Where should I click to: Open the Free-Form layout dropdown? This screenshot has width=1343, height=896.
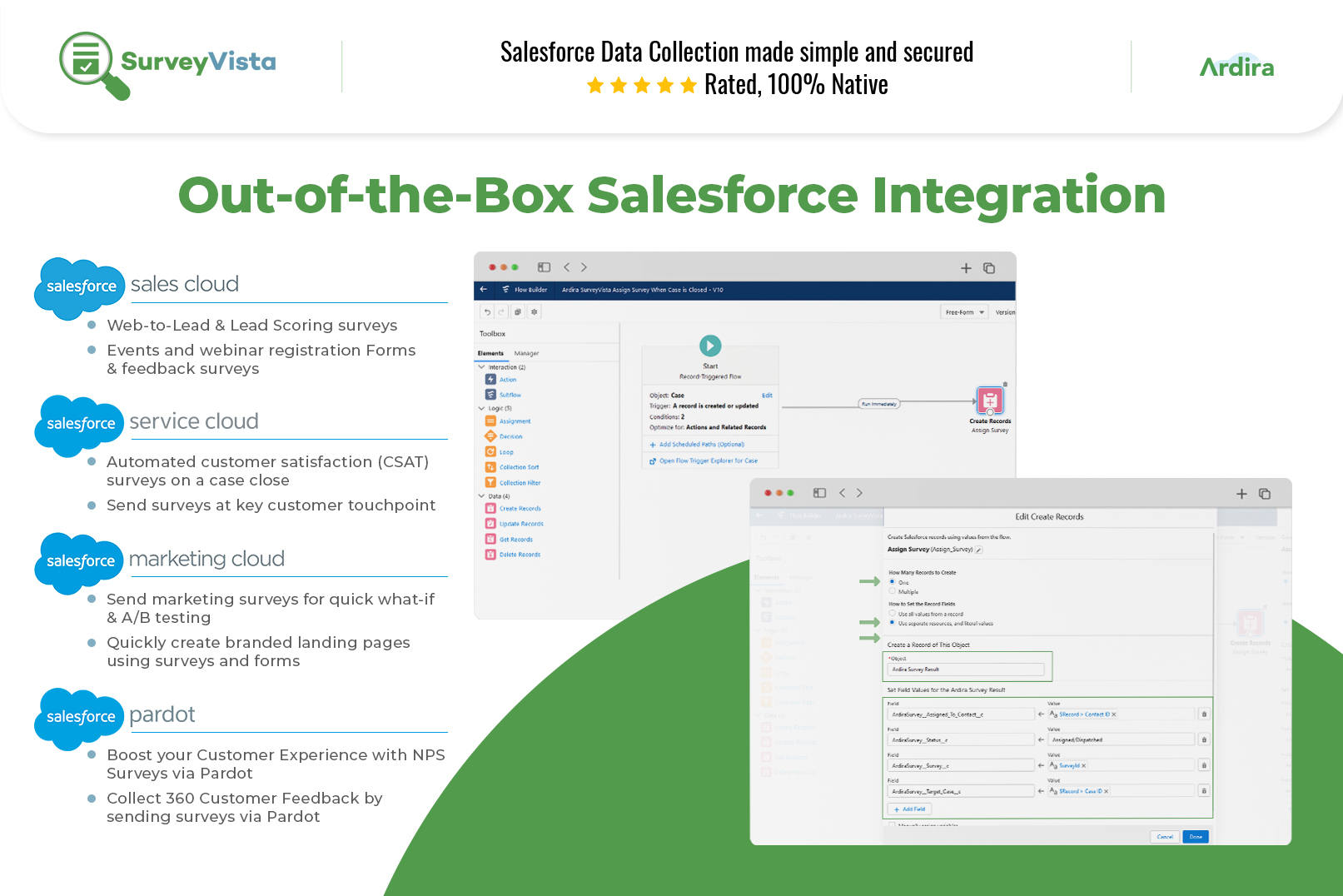pos(963,311)
